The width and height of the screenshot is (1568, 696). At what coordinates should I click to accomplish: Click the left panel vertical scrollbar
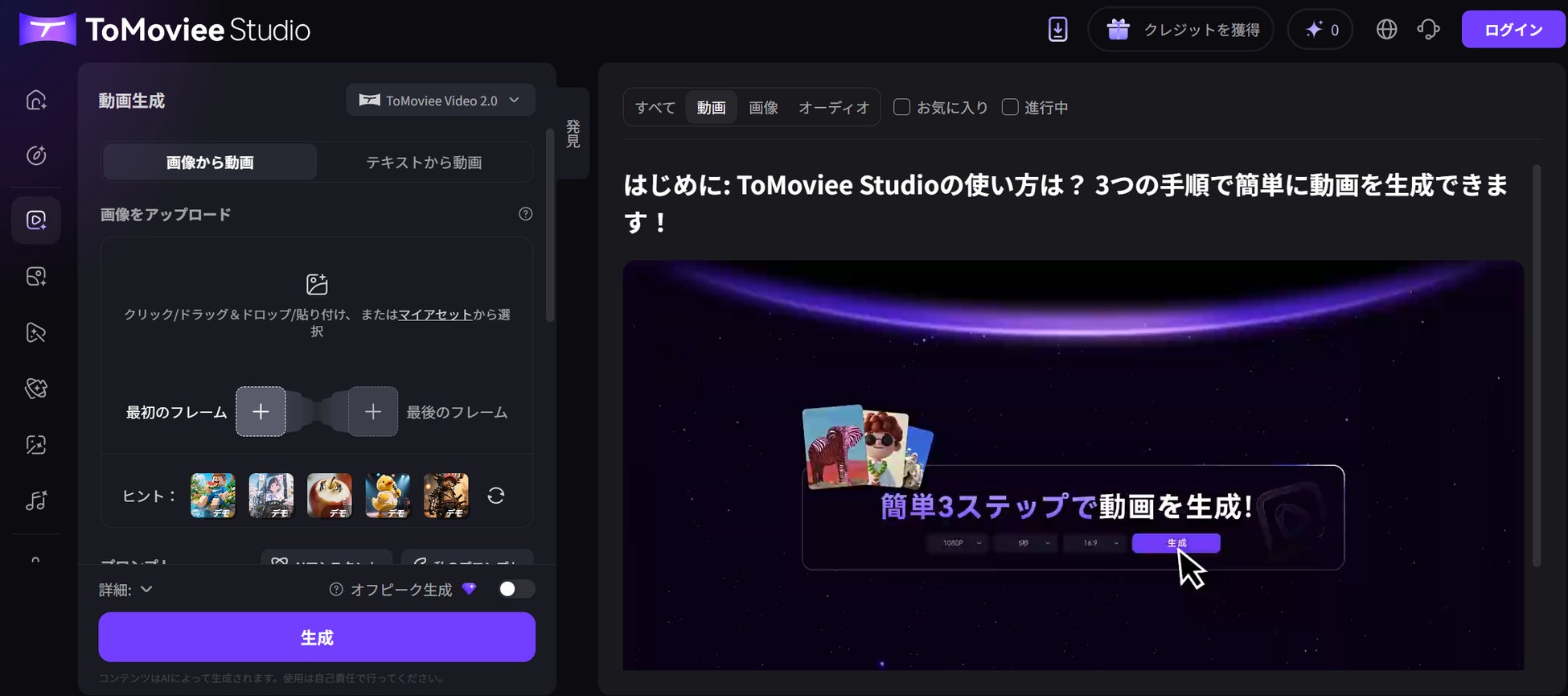coord(550,225)
